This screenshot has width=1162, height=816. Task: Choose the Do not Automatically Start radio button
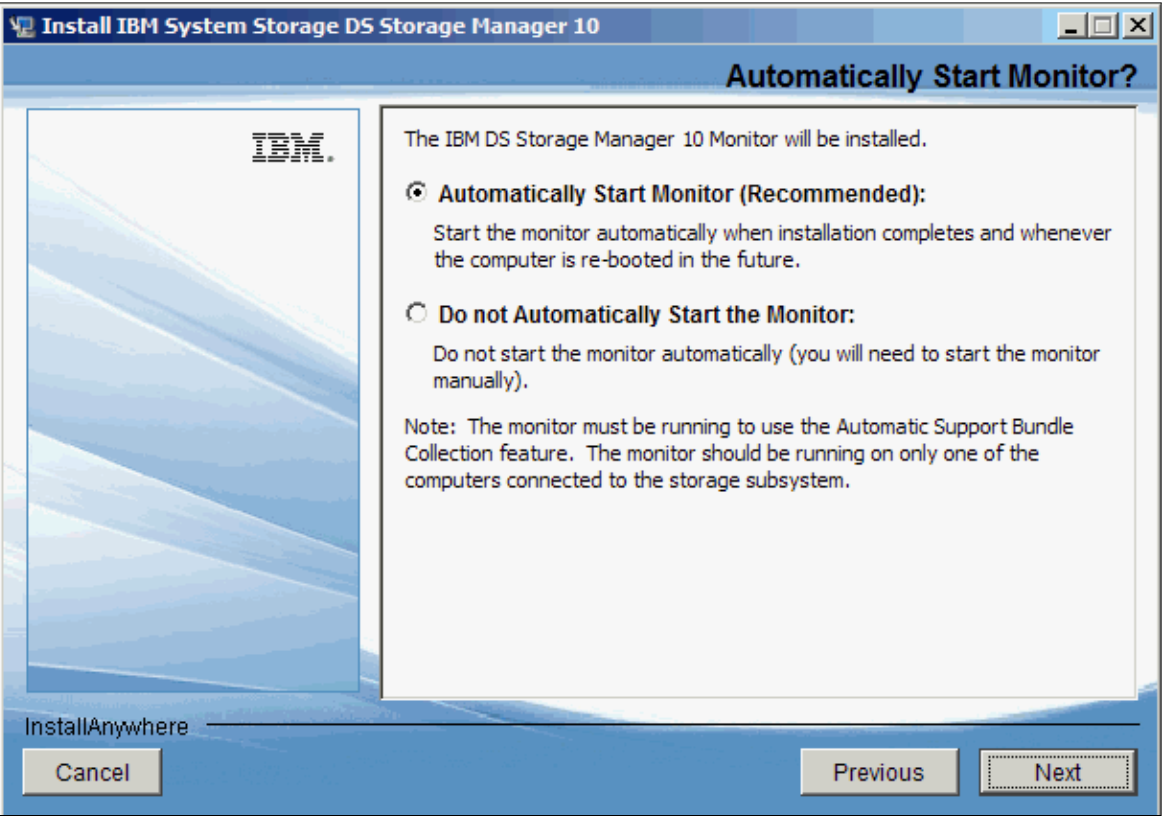[x=417, y=314]
